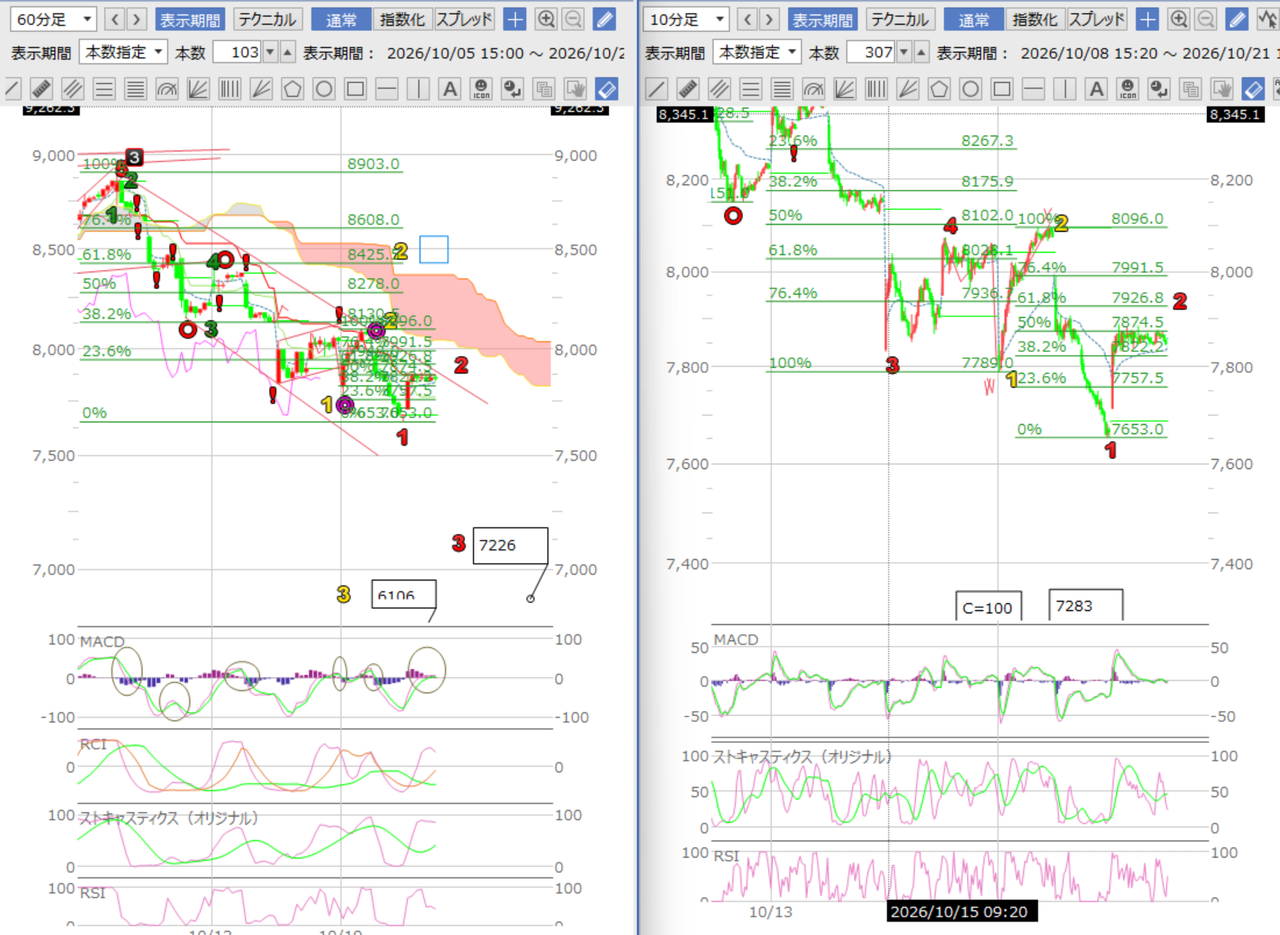Click the 7226 price label box
The image size is (1280, 935).
511,546
